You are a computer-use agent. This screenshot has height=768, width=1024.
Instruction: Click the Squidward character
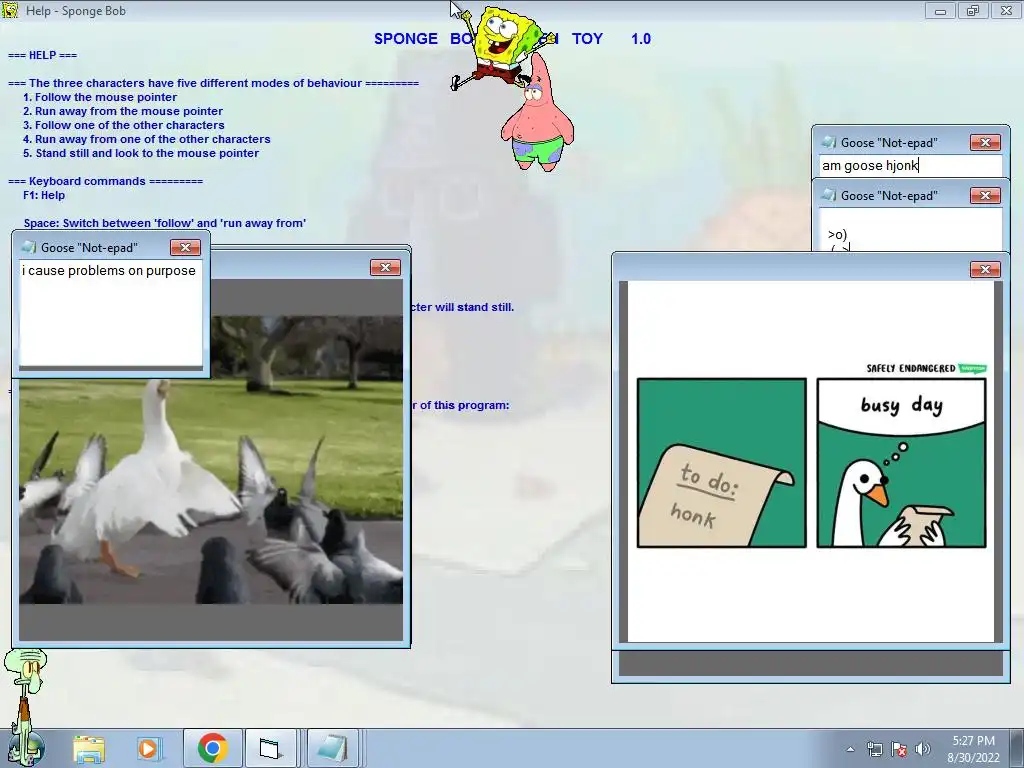pos(25,705)
